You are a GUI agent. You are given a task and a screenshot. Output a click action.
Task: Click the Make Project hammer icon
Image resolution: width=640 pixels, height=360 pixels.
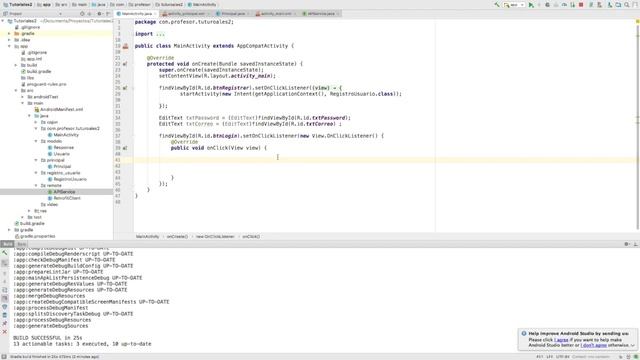(x=497, y=4)
